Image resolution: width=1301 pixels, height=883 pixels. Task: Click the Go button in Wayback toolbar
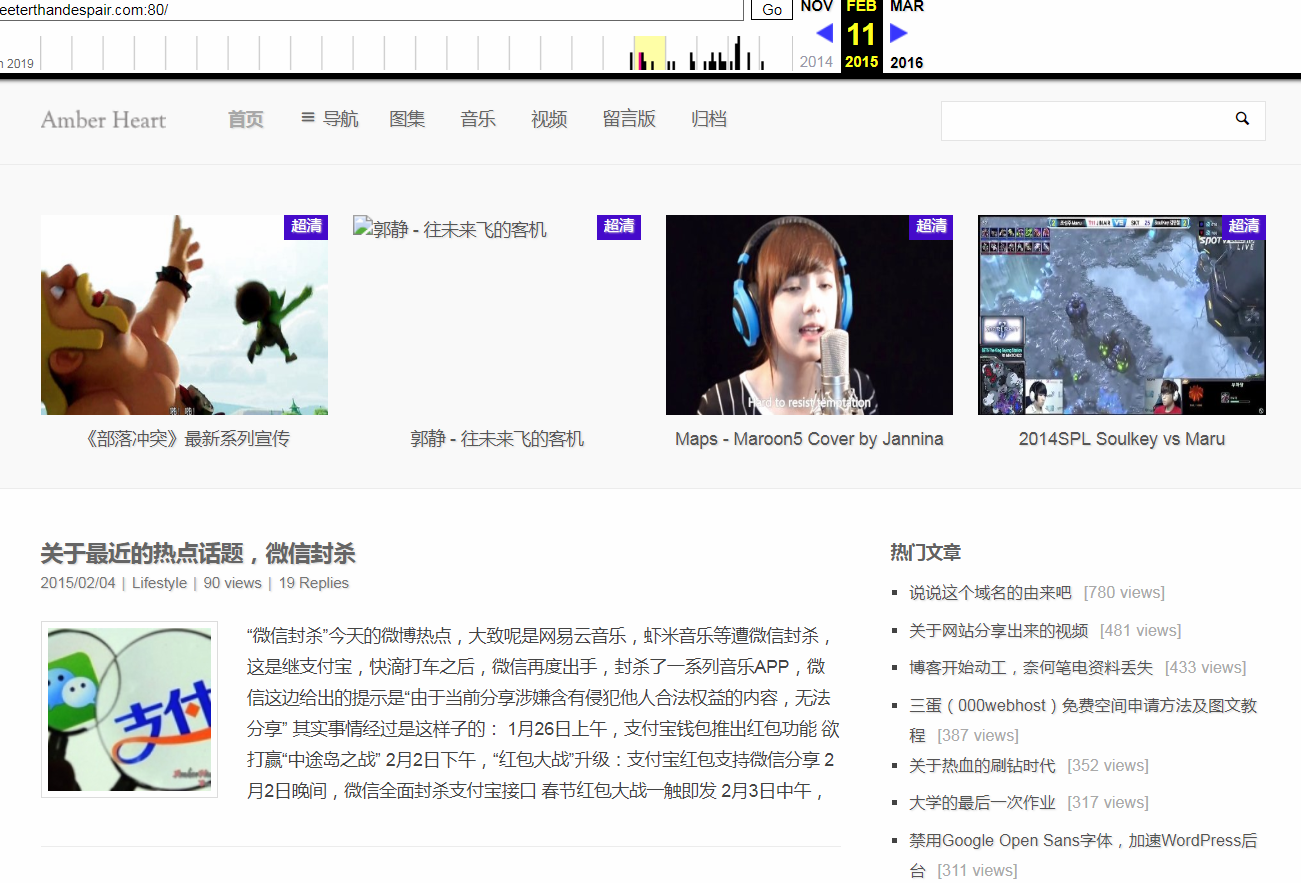pyautogui.click(x=772, y=9)
